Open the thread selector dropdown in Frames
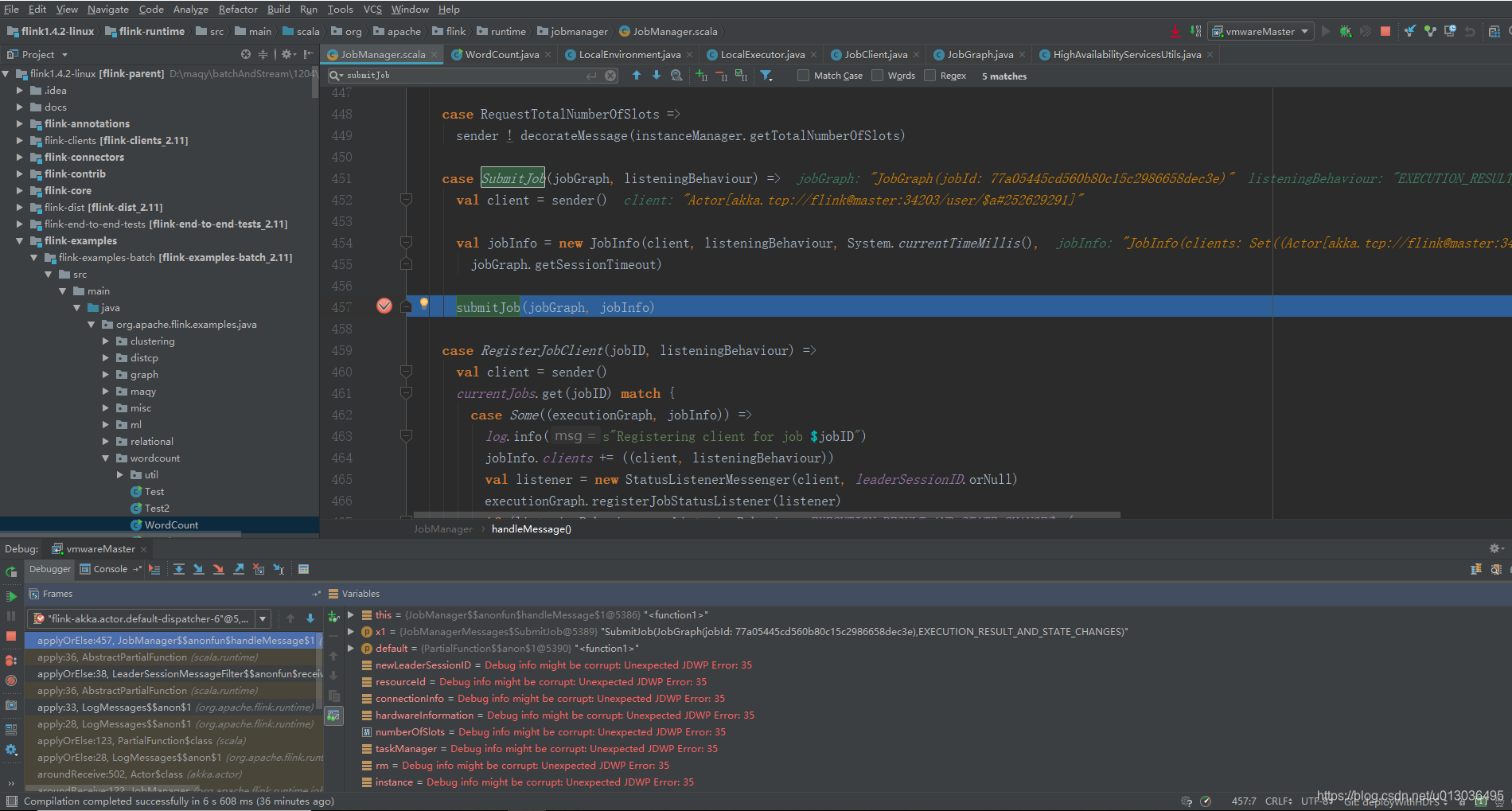 coord(263,618)
